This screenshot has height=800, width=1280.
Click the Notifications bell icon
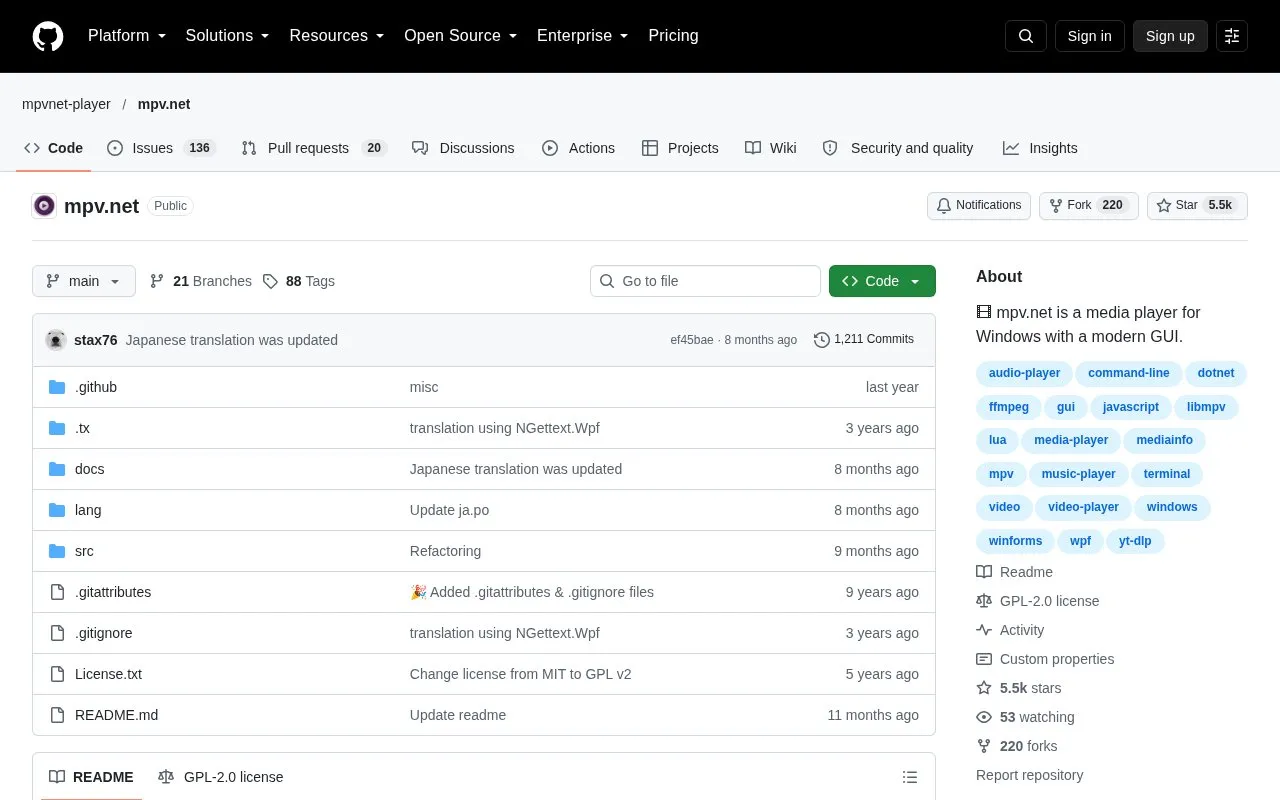(944, 205)
